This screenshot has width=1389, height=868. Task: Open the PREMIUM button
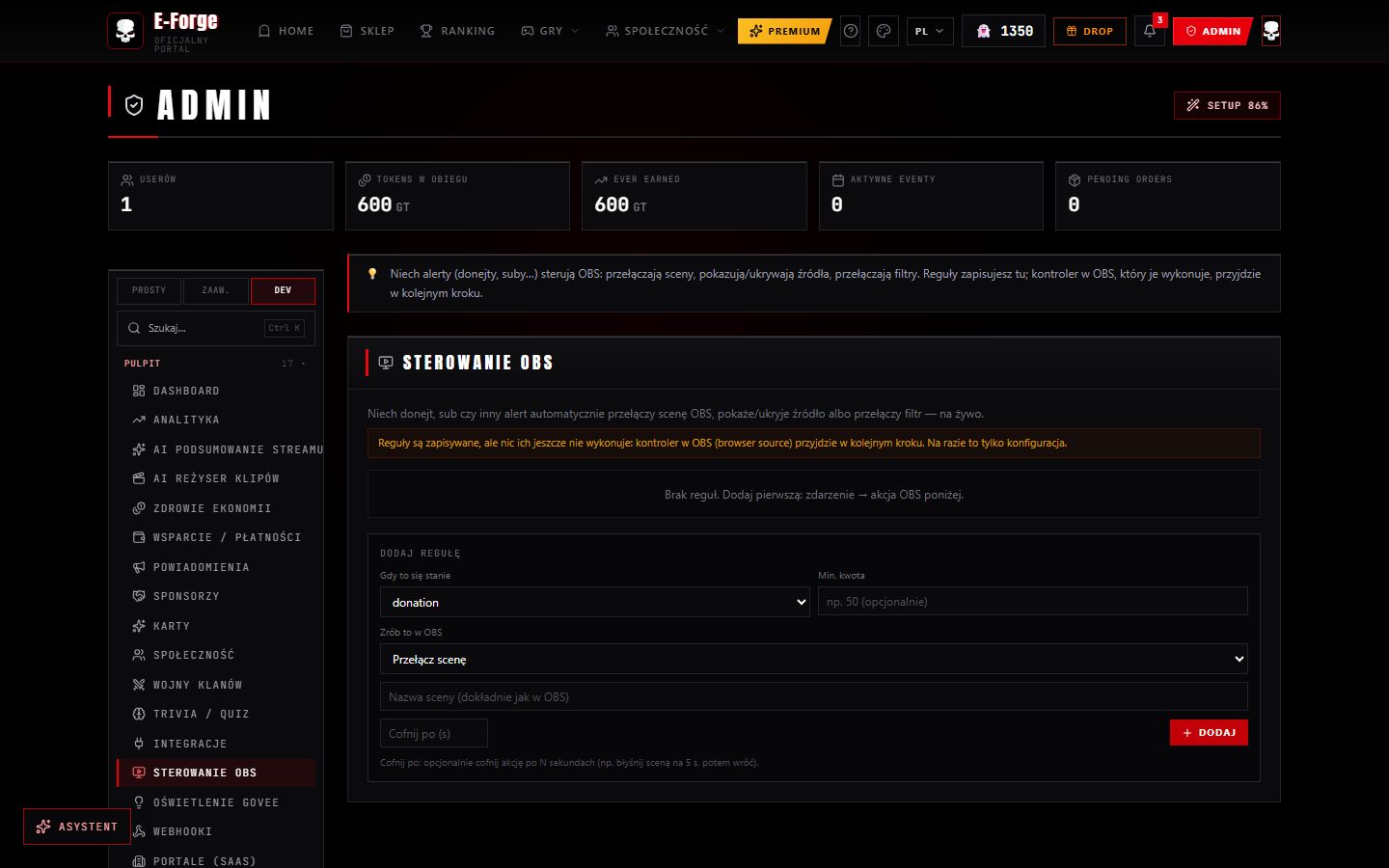[784, 31]
